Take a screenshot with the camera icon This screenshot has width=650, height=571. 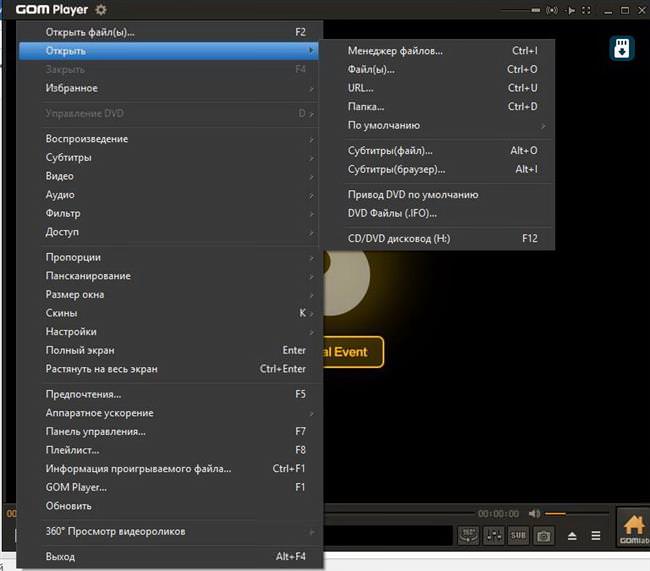pos(543,535)
